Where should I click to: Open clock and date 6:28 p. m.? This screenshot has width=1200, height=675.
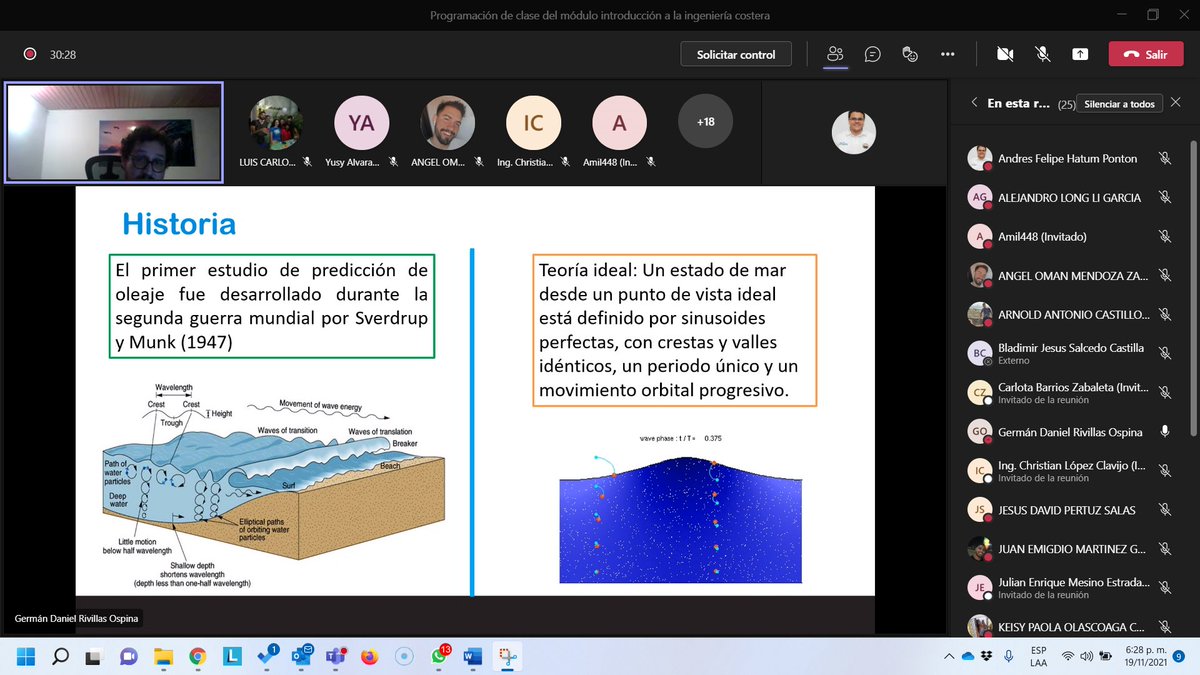1147,657
